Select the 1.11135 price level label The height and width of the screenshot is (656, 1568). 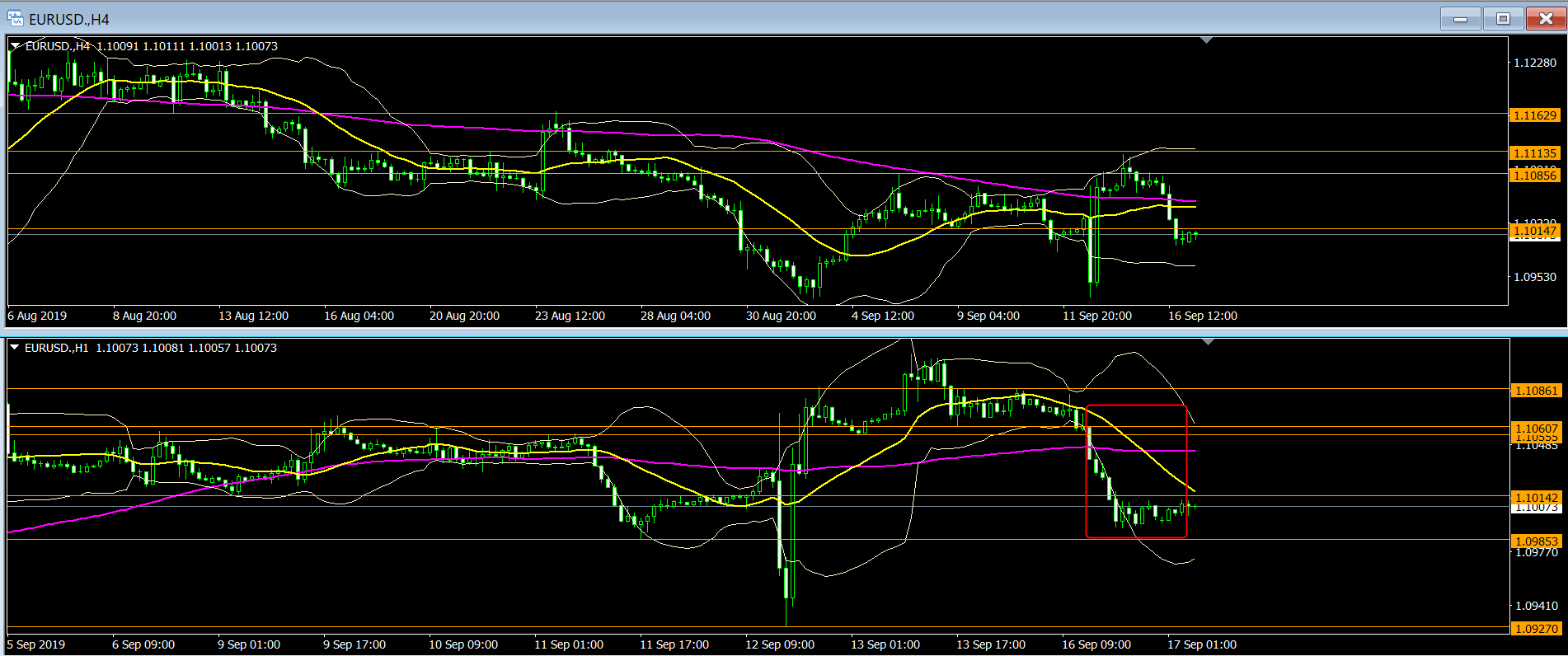point(1535,153)
